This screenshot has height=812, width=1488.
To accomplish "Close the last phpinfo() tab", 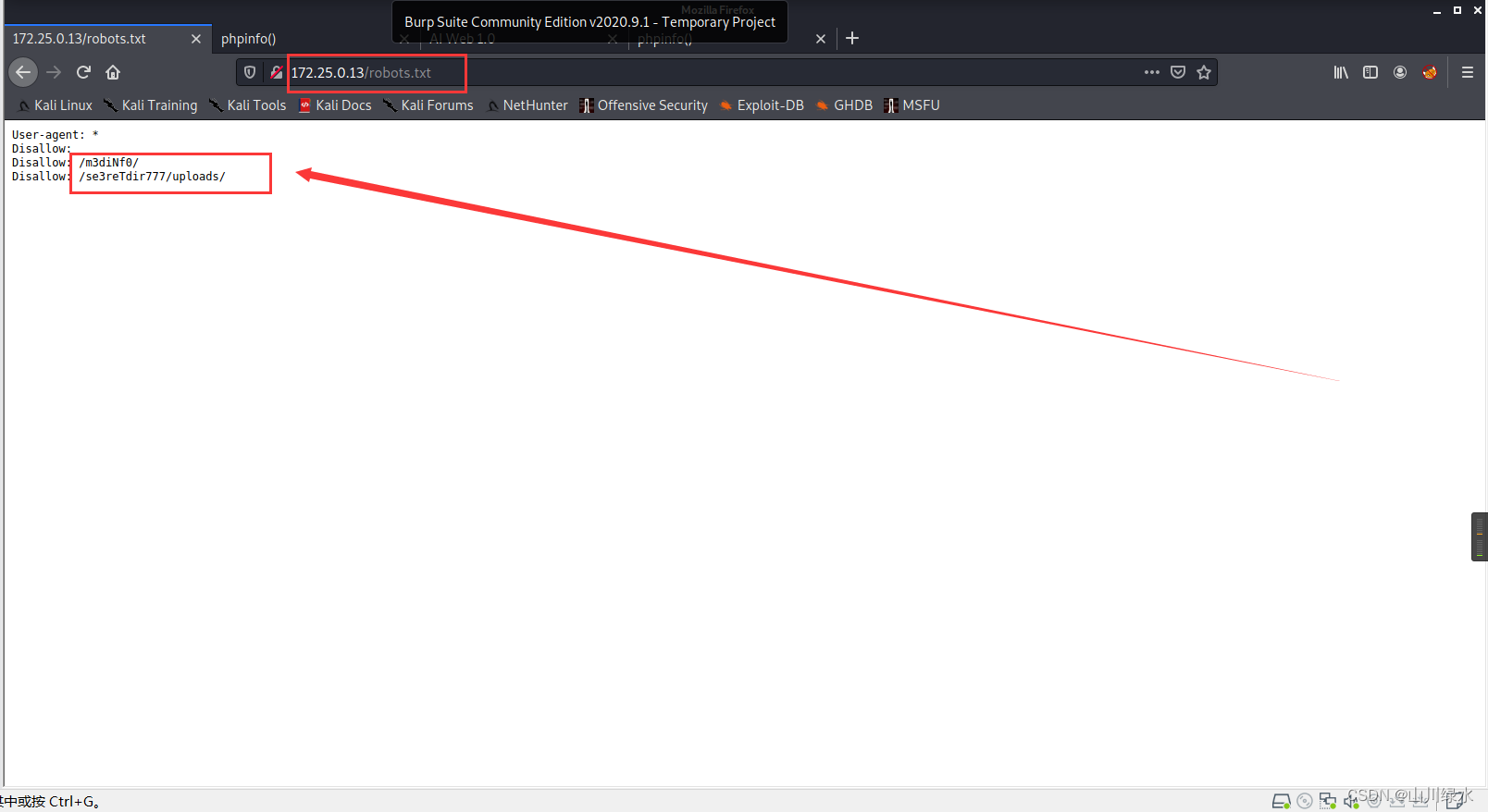I will (821, 39).
